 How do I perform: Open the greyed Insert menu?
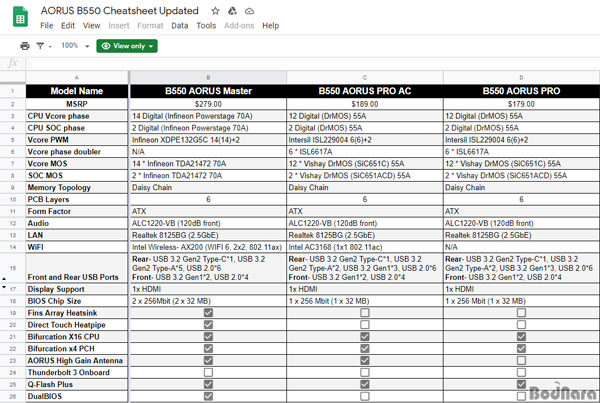pyautogui.click(x=119, y=26)
